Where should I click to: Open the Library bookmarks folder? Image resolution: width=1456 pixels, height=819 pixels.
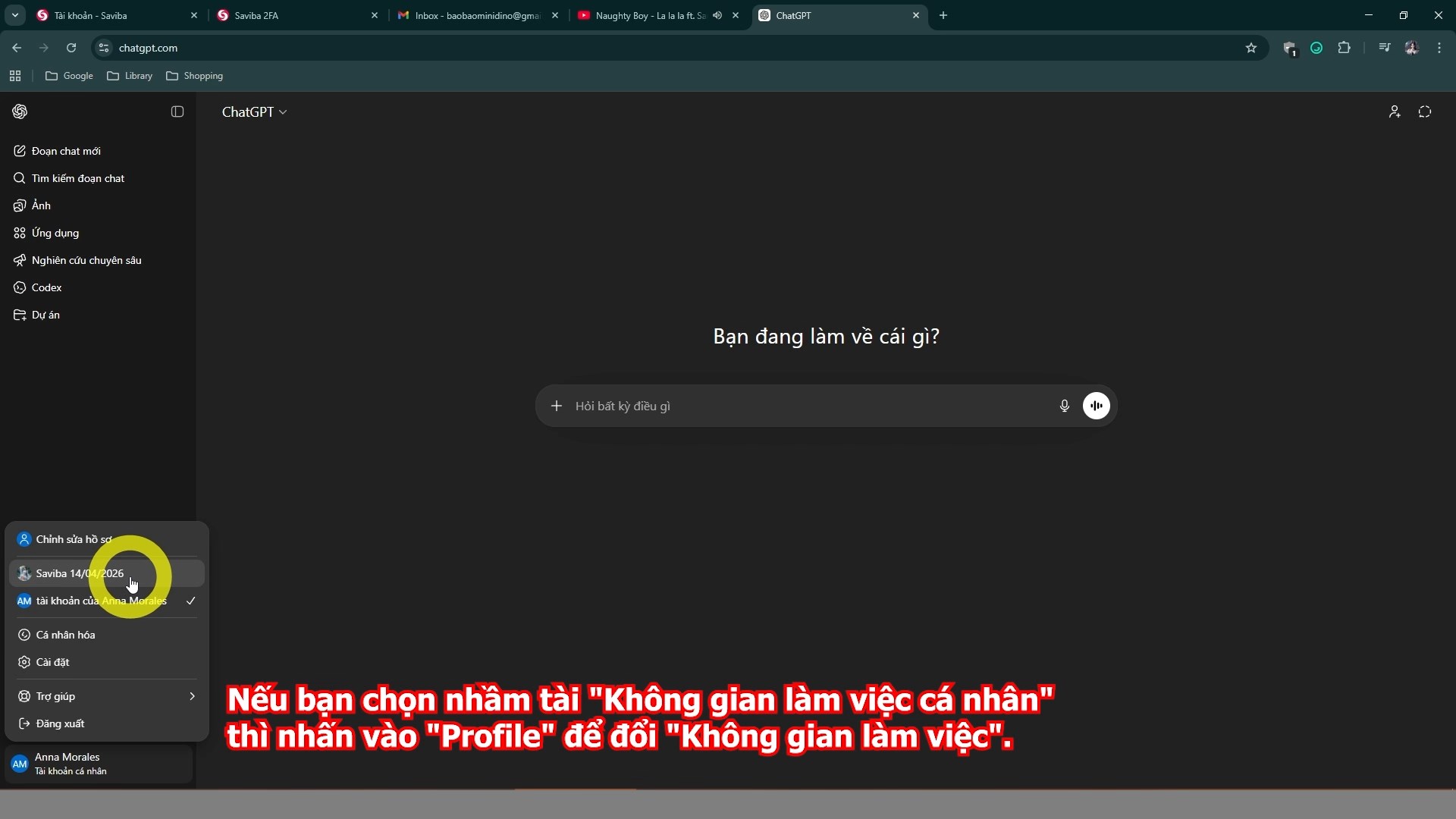click(130, 76)
